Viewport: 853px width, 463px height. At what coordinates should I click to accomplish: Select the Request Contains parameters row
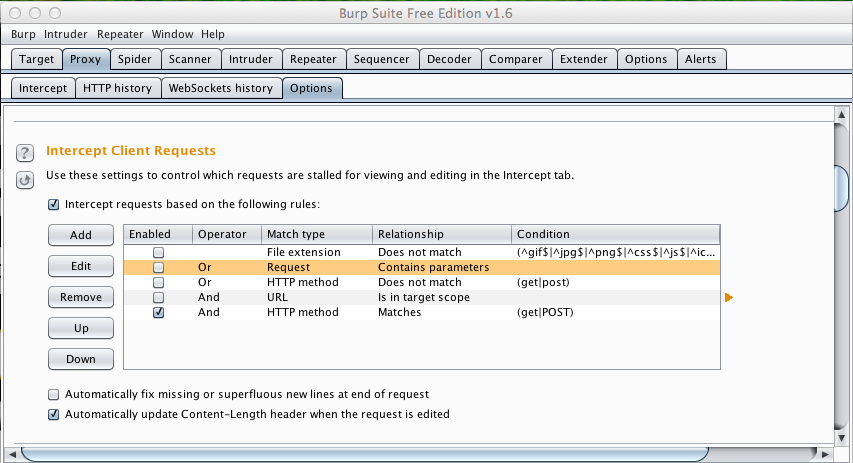coord(420,268)
